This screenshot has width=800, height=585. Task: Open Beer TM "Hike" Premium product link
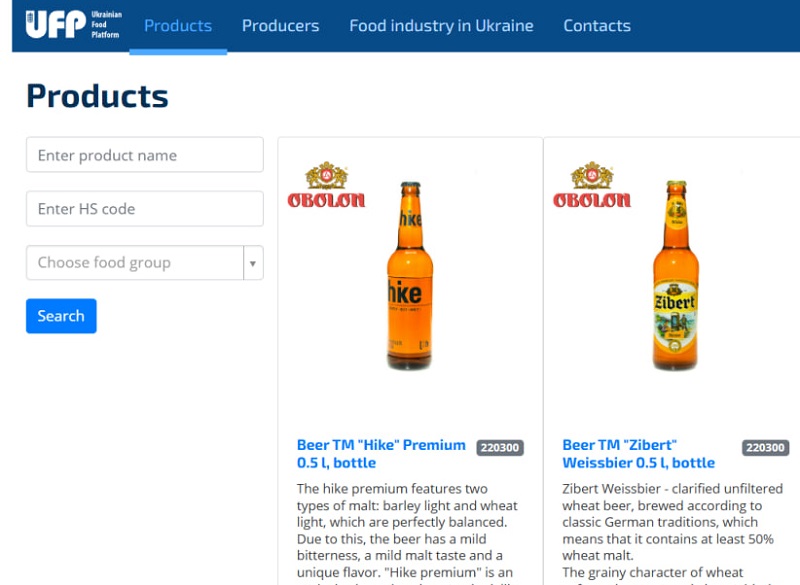pos(381,453)
